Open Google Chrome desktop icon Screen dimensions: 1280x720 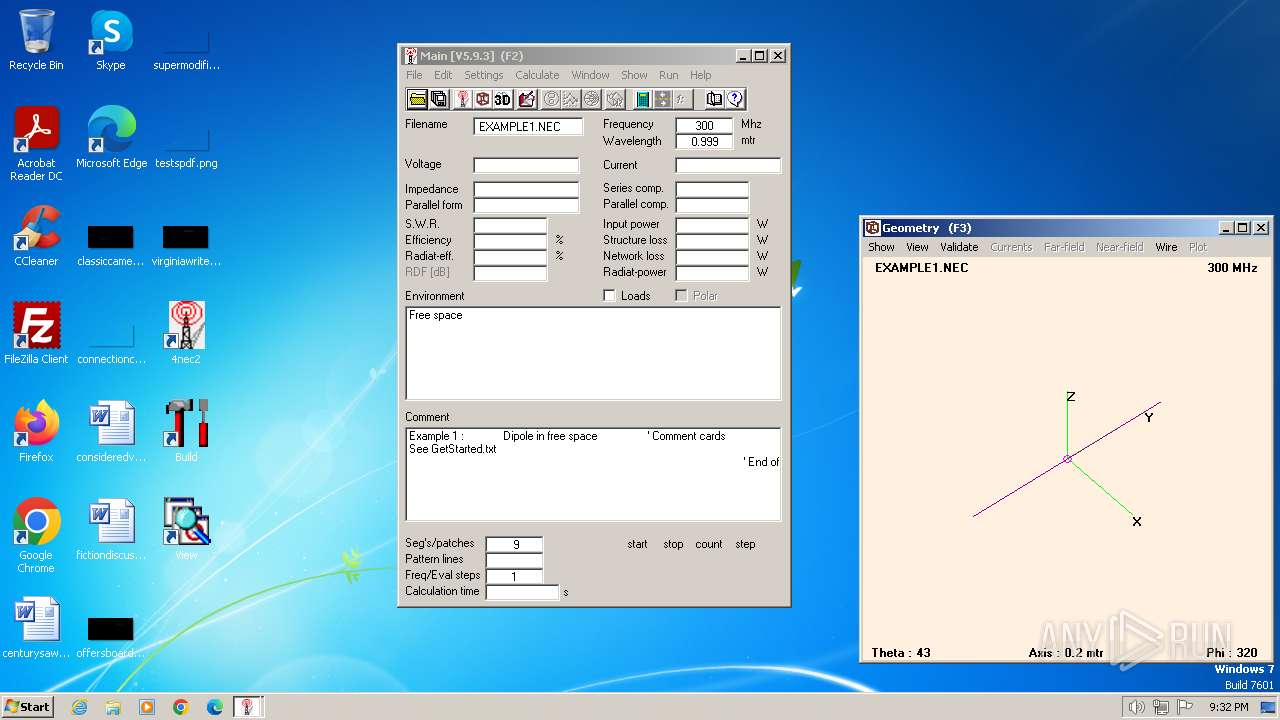coord(36,535)
